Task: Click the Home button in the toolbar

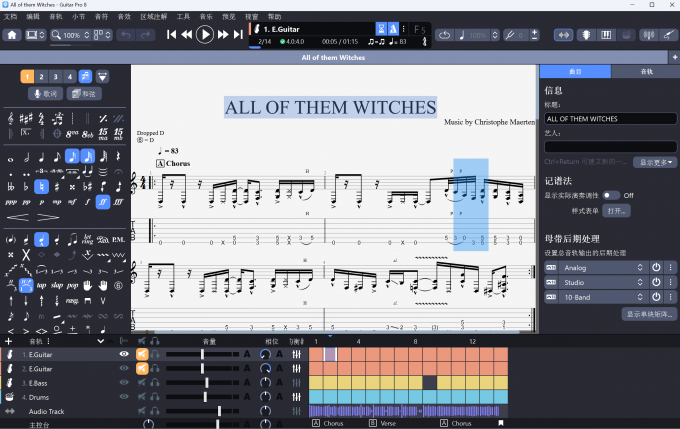Action: (x=12, y=35)
